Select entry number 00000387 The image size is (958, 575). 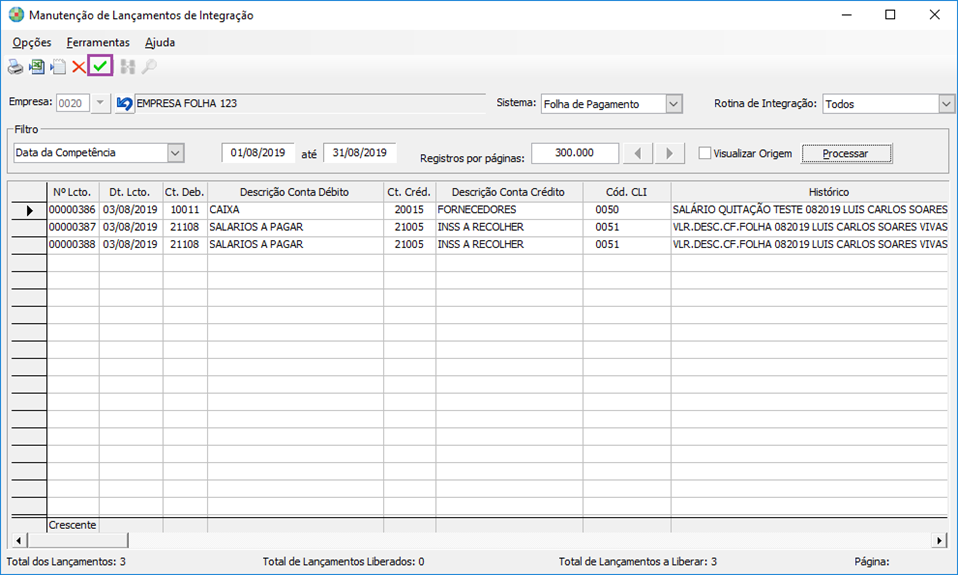coord(73,227)
